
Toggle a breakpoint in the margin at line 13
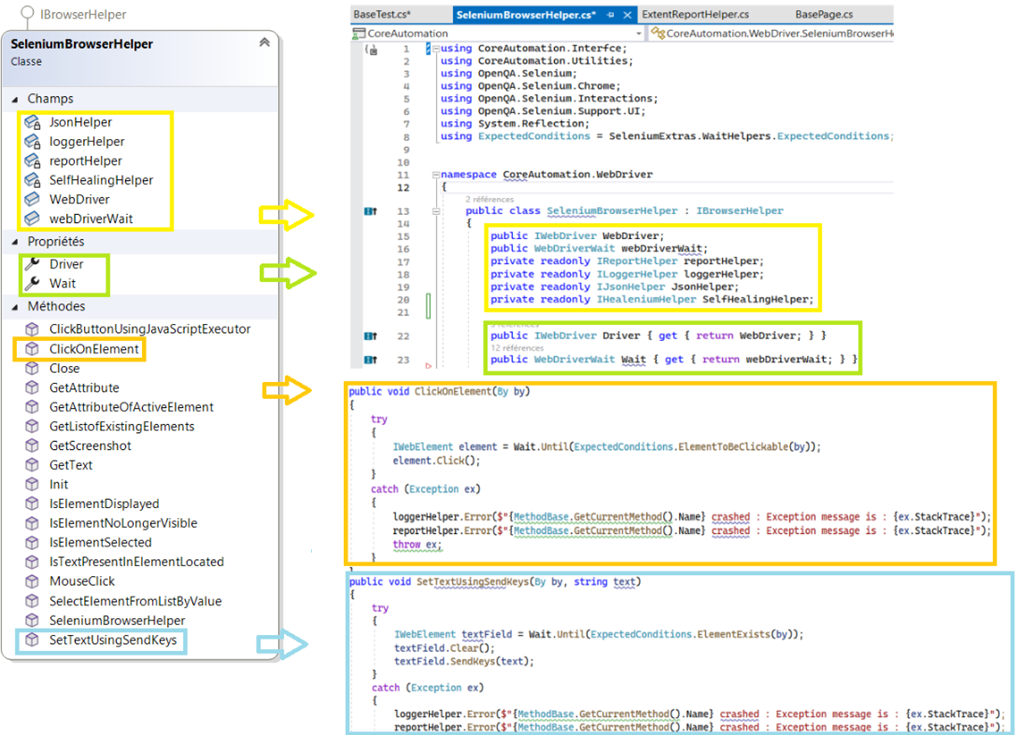pyautogui.click(x=352, y=212)
